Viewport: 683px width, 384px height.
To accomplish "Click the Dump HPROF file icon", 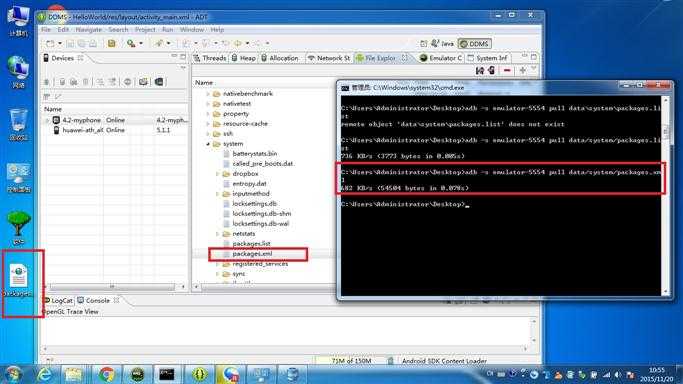I will 74,82.
